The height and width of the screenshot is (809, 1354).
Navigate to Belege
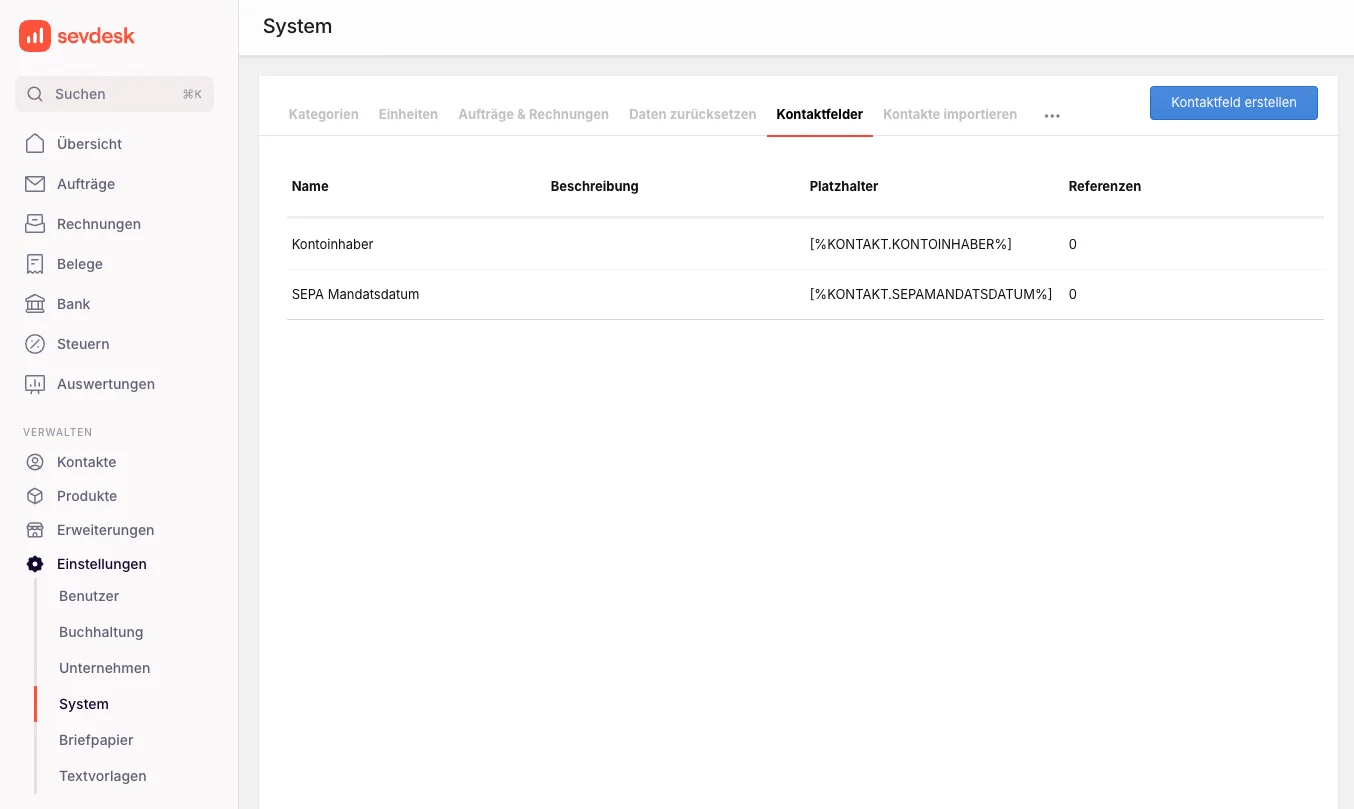[x=80, y=264]
